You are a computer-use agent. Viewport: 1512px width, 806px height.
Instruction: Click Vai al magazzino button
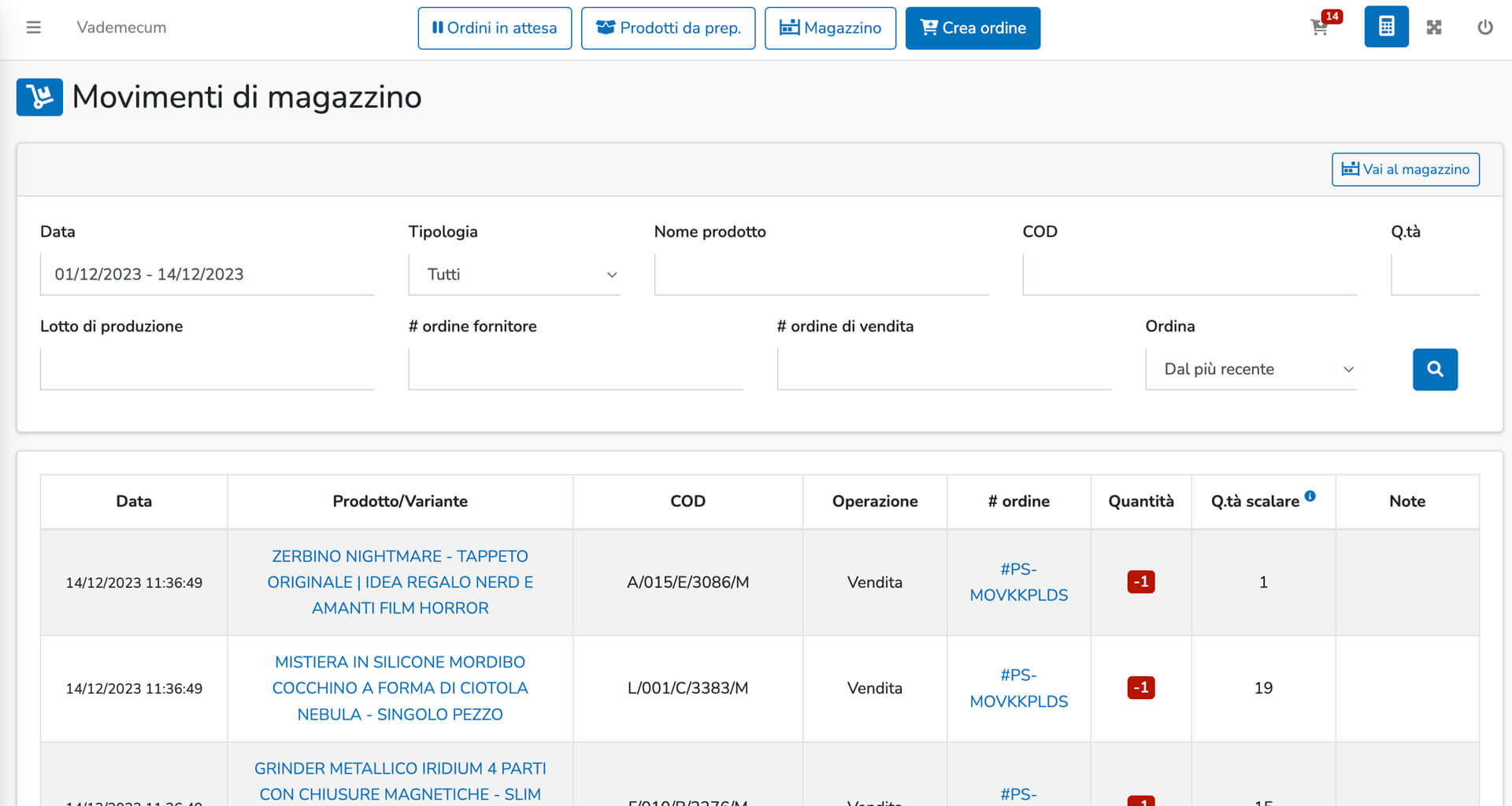tap(1405, 169)
